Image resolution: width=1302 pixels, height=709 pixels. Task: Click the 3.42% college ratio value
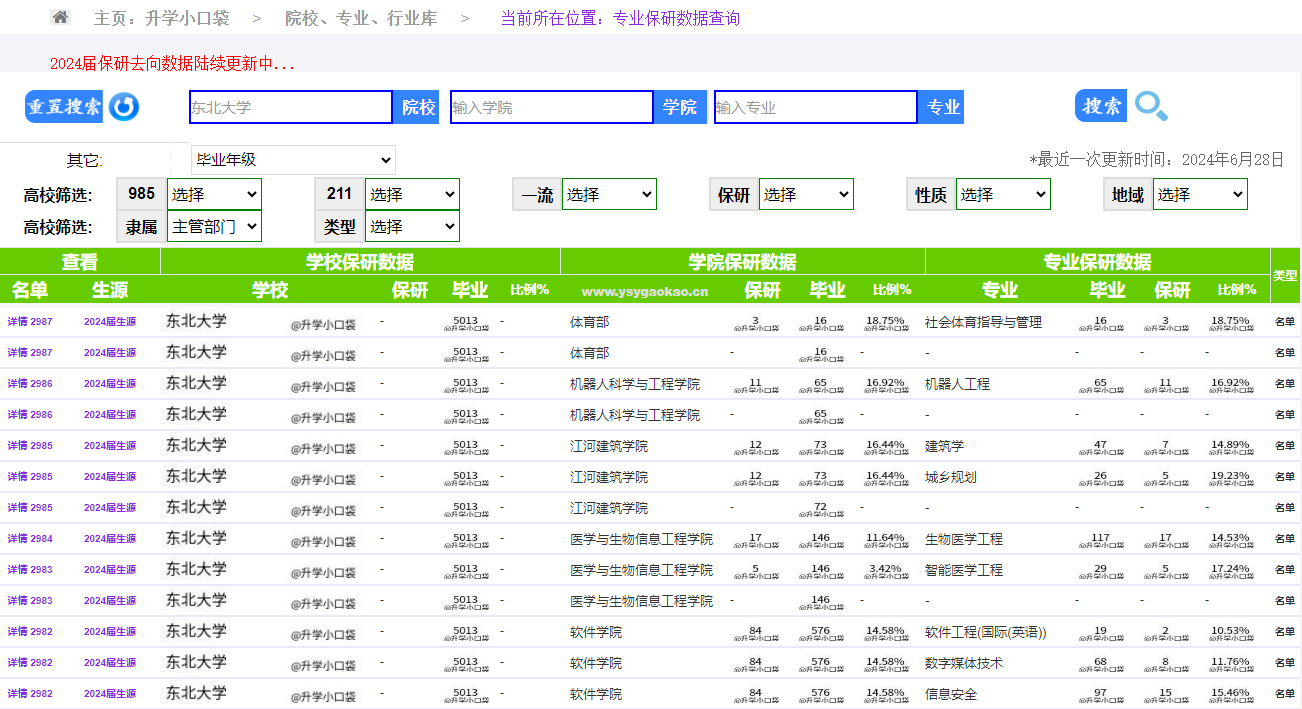coord(886,569)
